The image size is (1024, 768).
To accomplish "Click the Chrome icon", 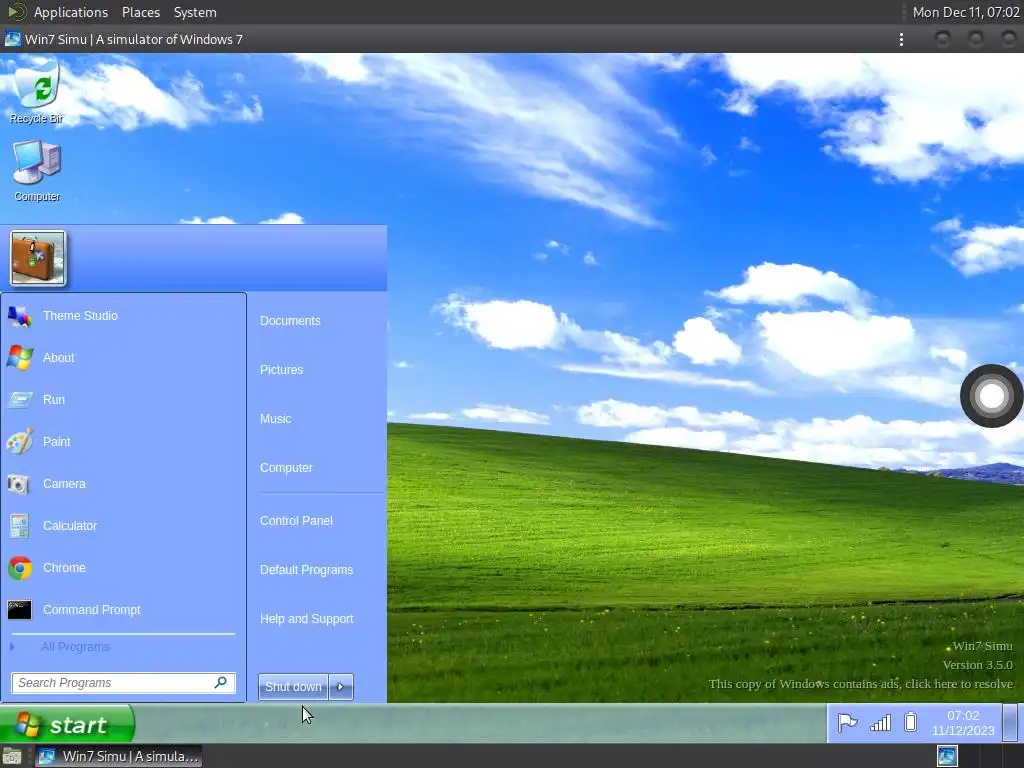I will tap(20, 568).
